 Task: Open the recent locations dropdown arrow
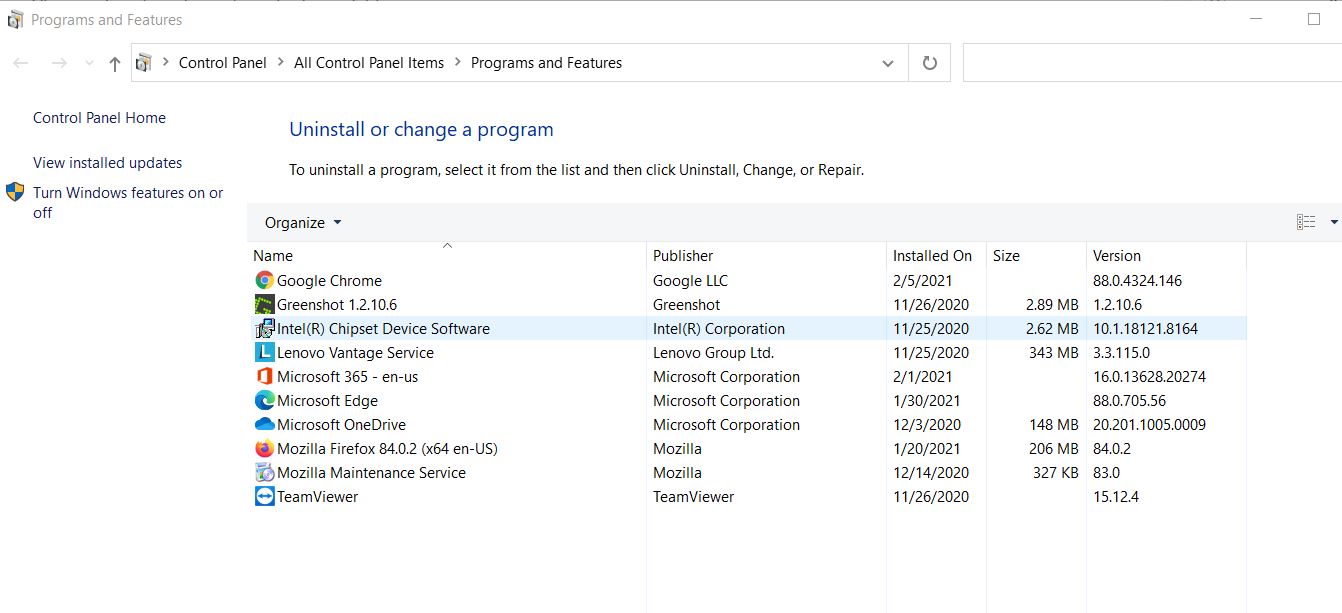89,64
